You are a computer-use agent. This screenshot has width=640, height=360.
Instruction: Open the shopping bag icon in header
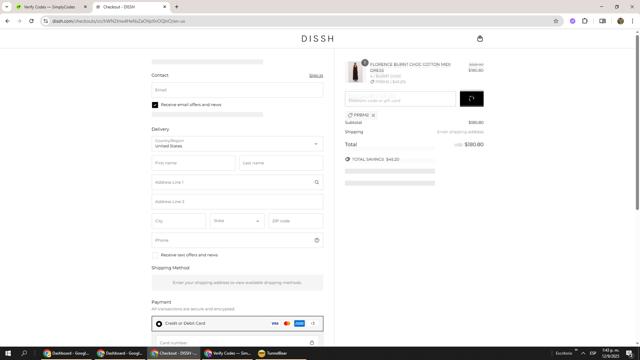click(480, 39)
